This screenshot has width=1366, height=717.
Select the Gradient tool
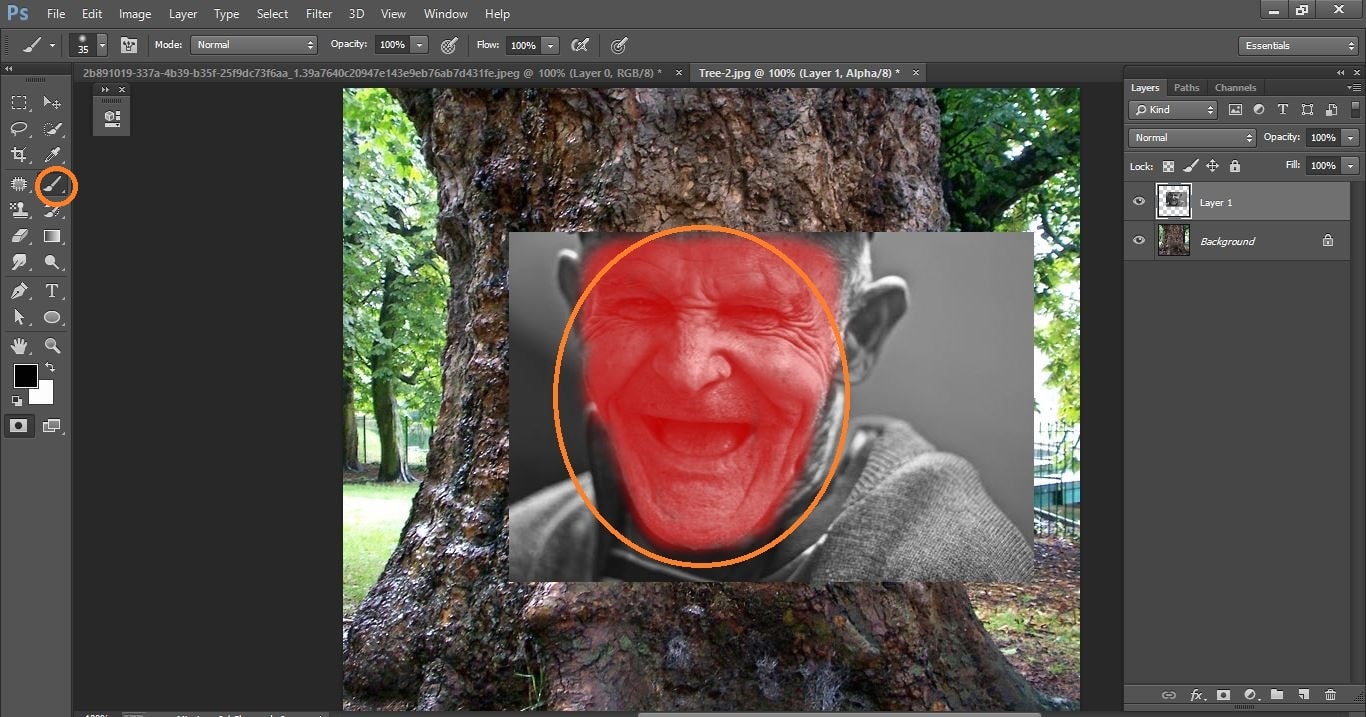52,236
